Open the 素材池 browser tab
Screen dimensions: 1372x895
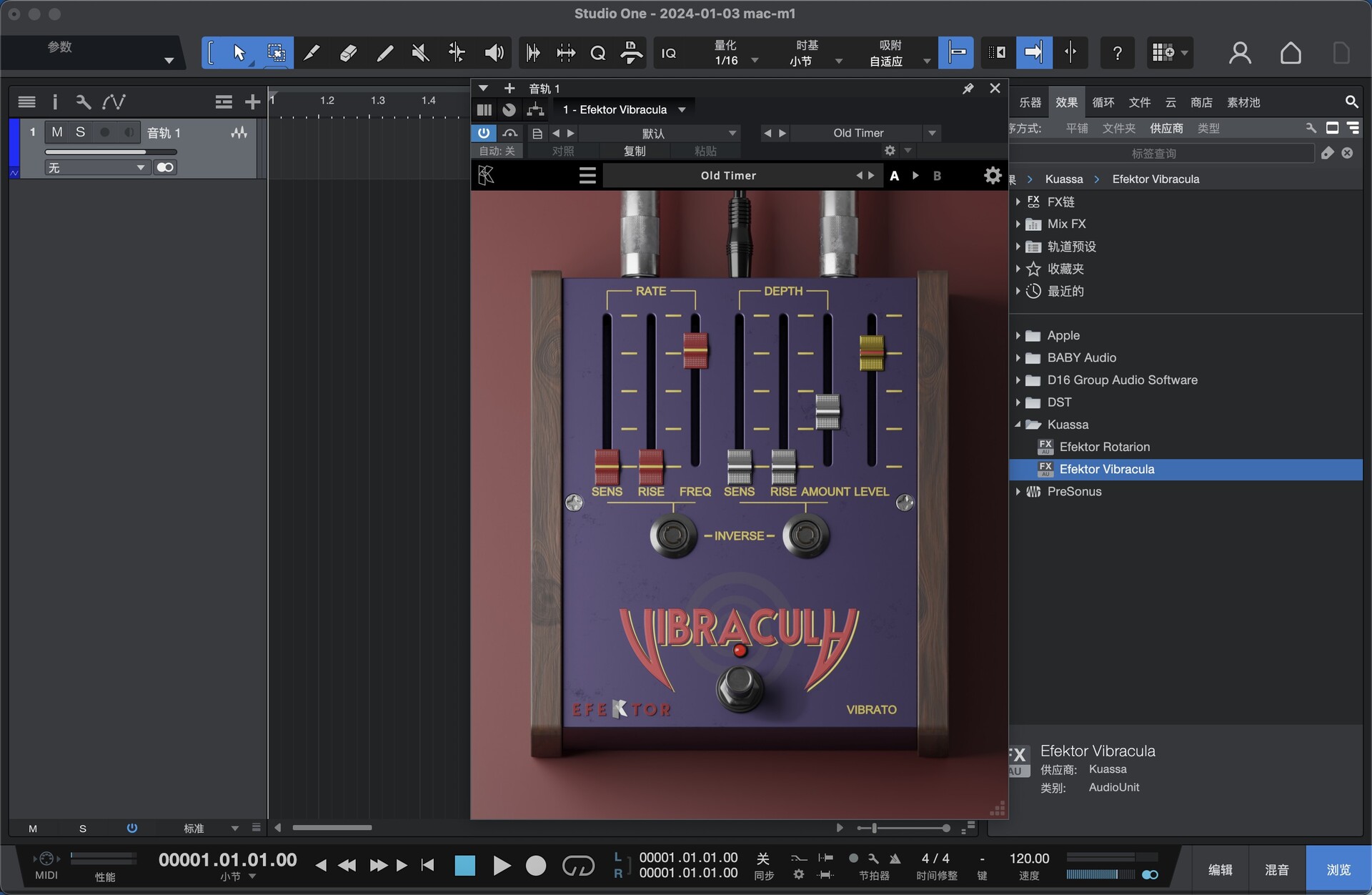coord(1243,103)
